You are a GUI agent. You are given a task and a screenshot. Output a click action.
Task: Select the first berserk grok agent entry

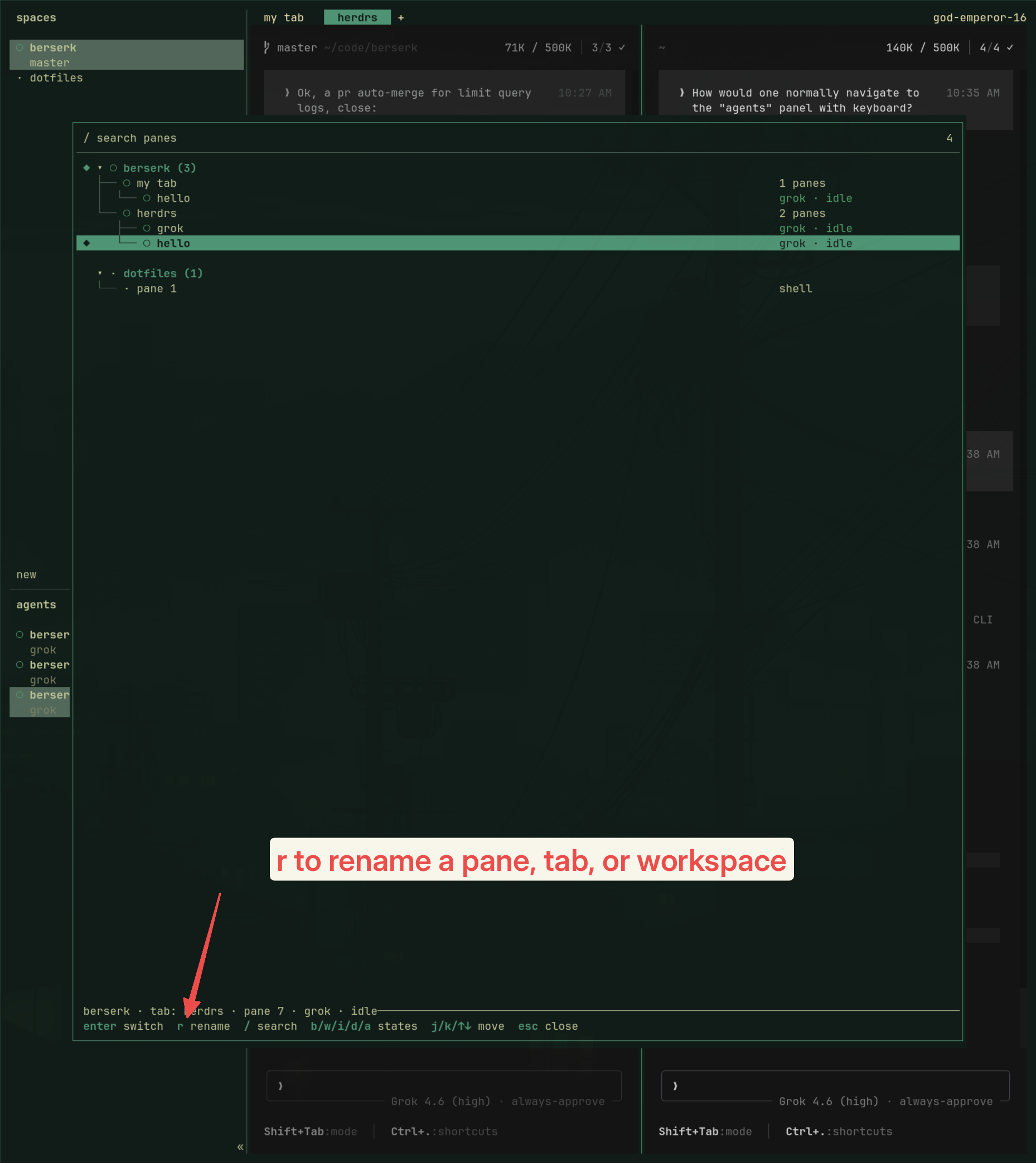pos(40,642)
